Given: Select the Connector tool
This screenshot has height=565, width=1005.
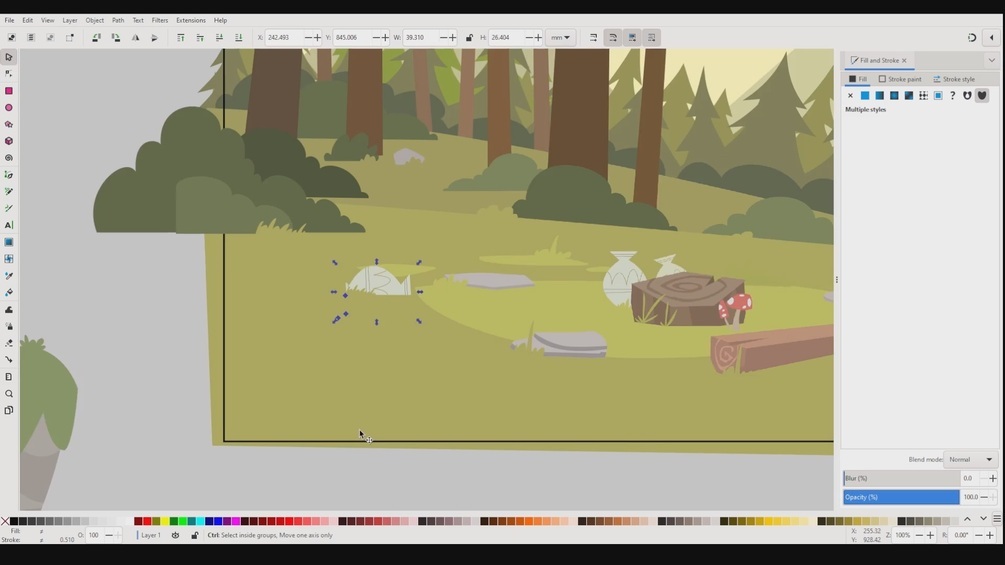Looking at the screenshot, I should tap(9, 359).
